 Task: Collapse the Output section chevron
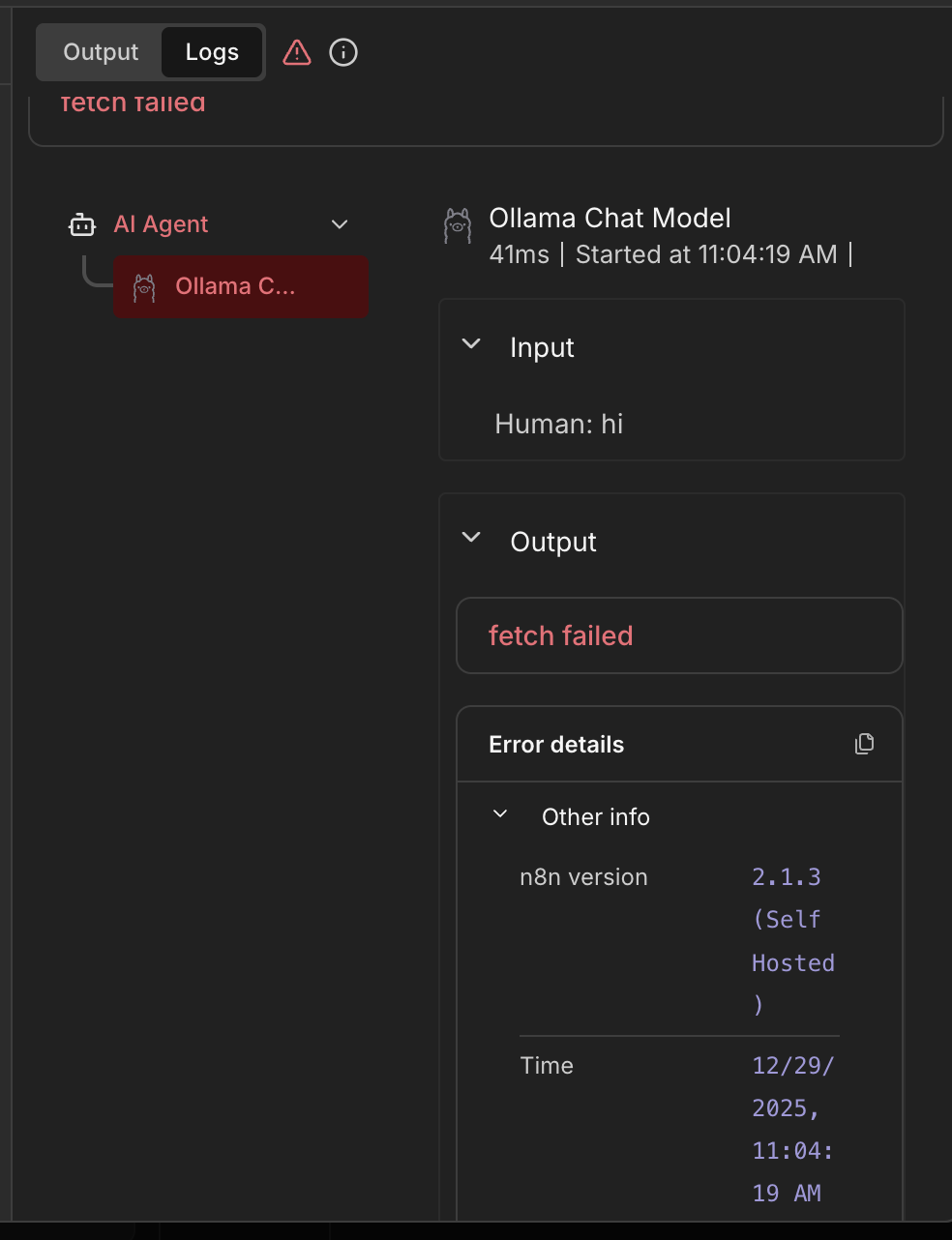pyautogui.click(x=471, y=538)
